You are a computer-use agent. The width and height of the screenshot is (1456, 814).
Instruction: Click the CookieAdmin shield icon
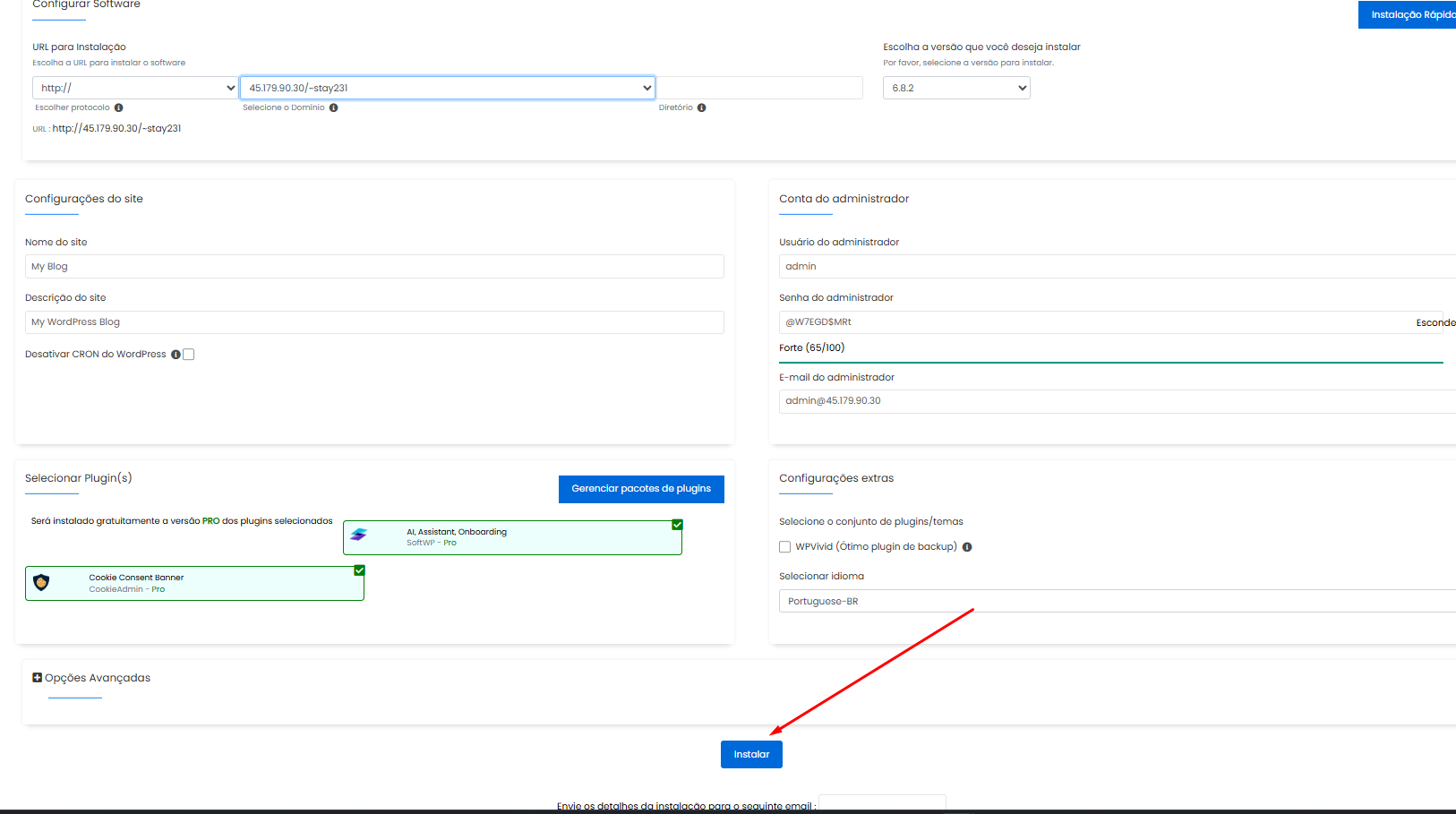(x=41, y=583)
